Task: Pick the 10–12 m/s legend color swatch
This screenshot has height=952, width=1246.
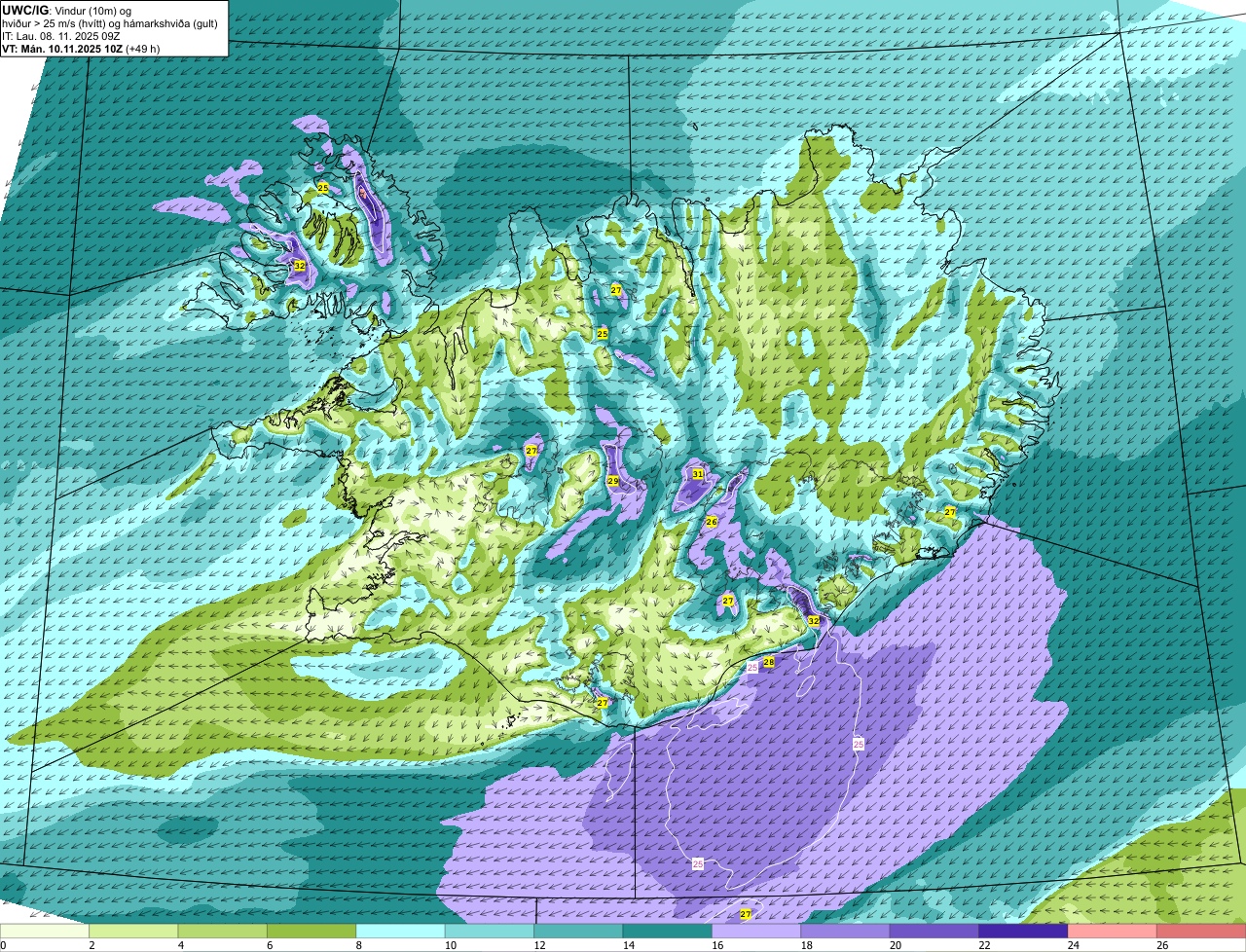Action: 490,932
